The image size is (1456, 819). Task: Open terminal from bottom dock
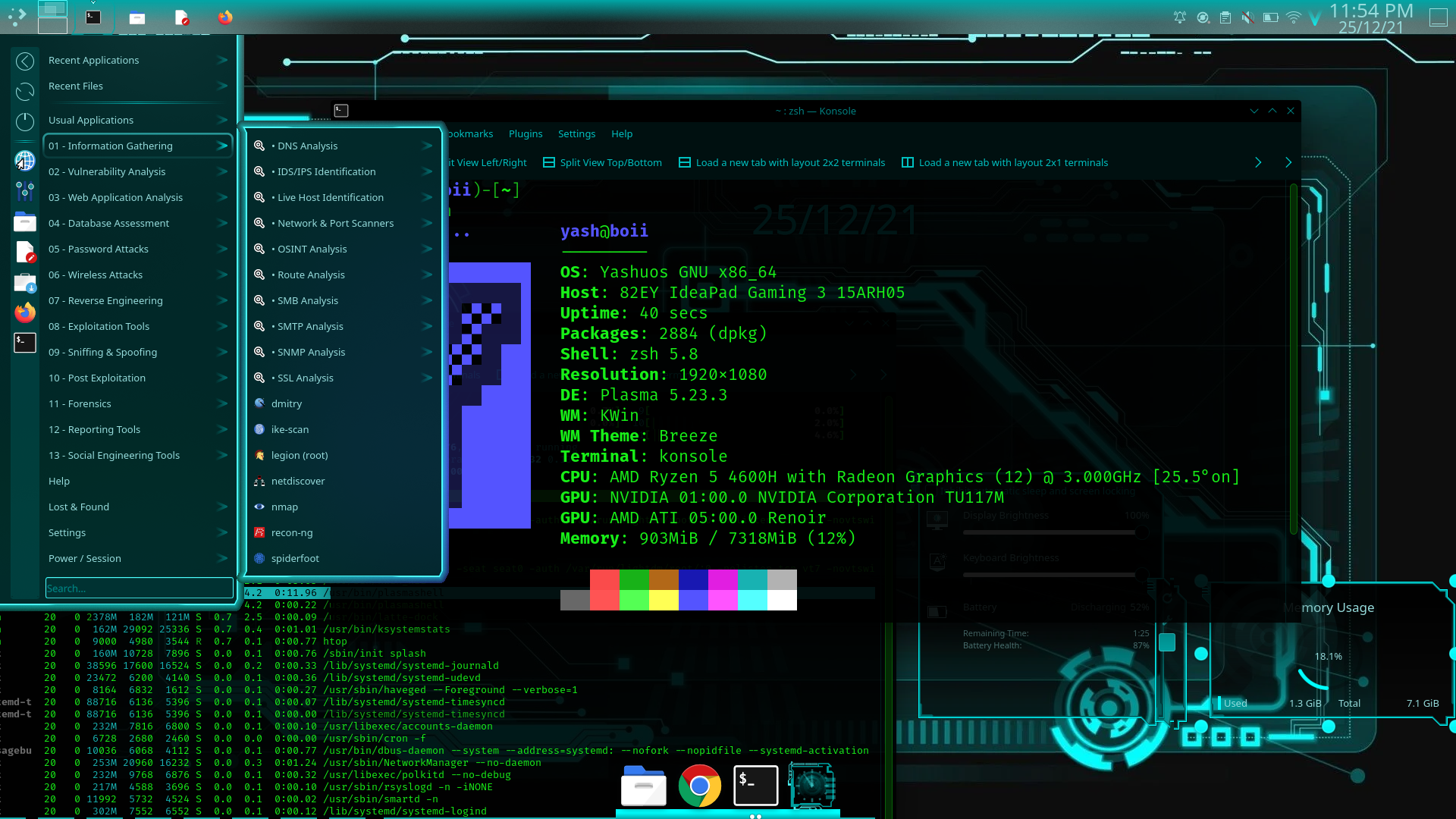(x=755, y=786)
